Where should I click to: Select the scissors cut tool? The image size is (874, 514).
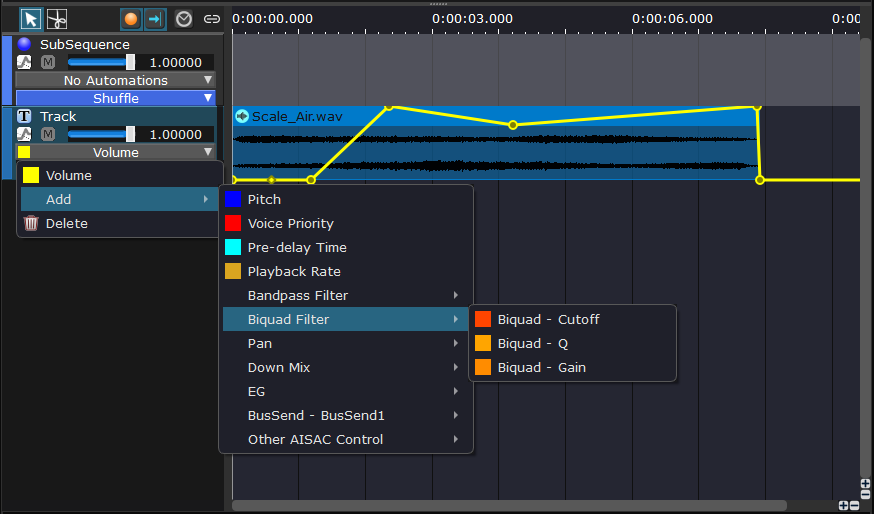[x=57, y=19]
